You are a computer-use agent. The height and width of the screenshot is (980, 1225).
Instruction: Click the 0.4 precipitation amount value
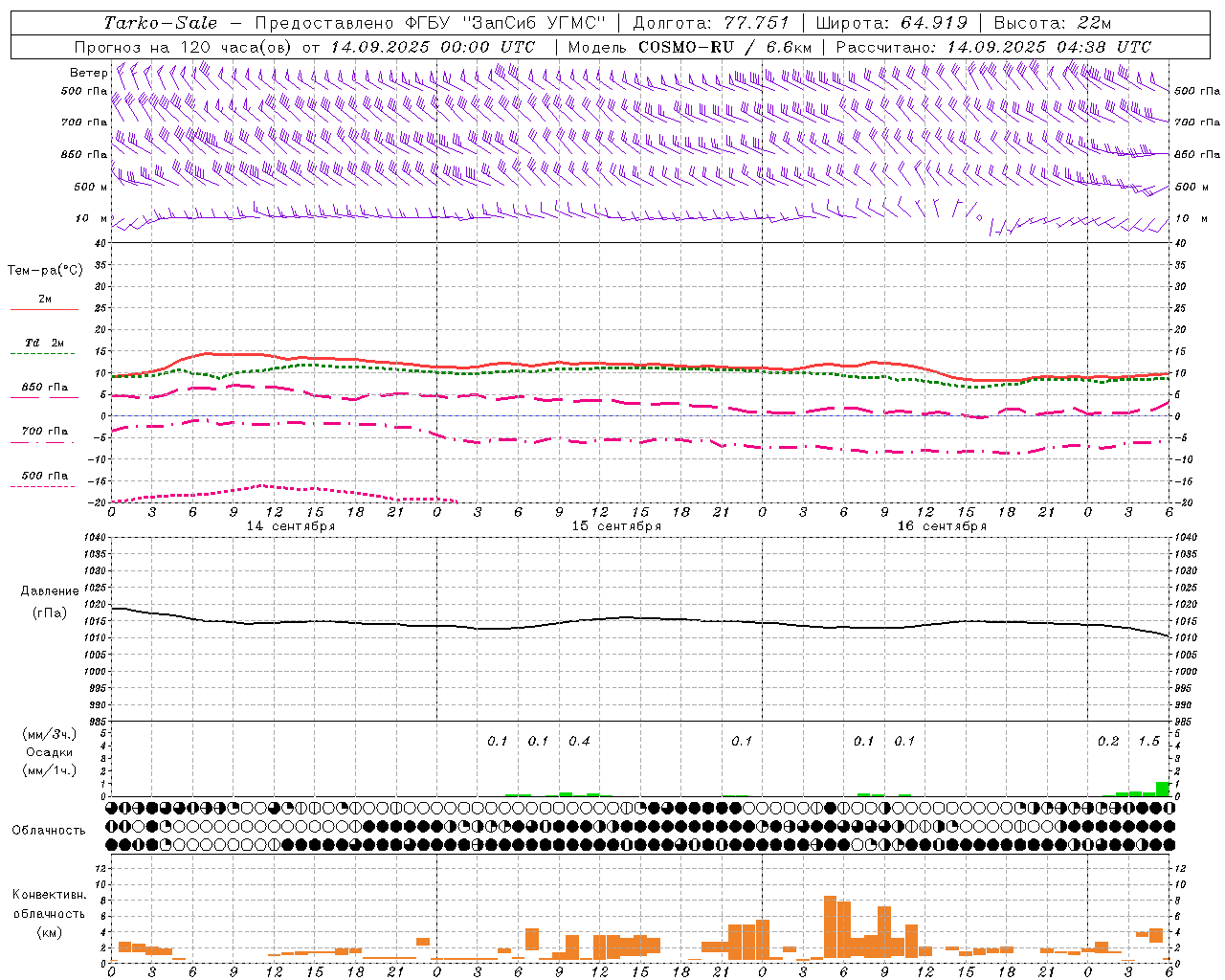click(x=579, y=741)
